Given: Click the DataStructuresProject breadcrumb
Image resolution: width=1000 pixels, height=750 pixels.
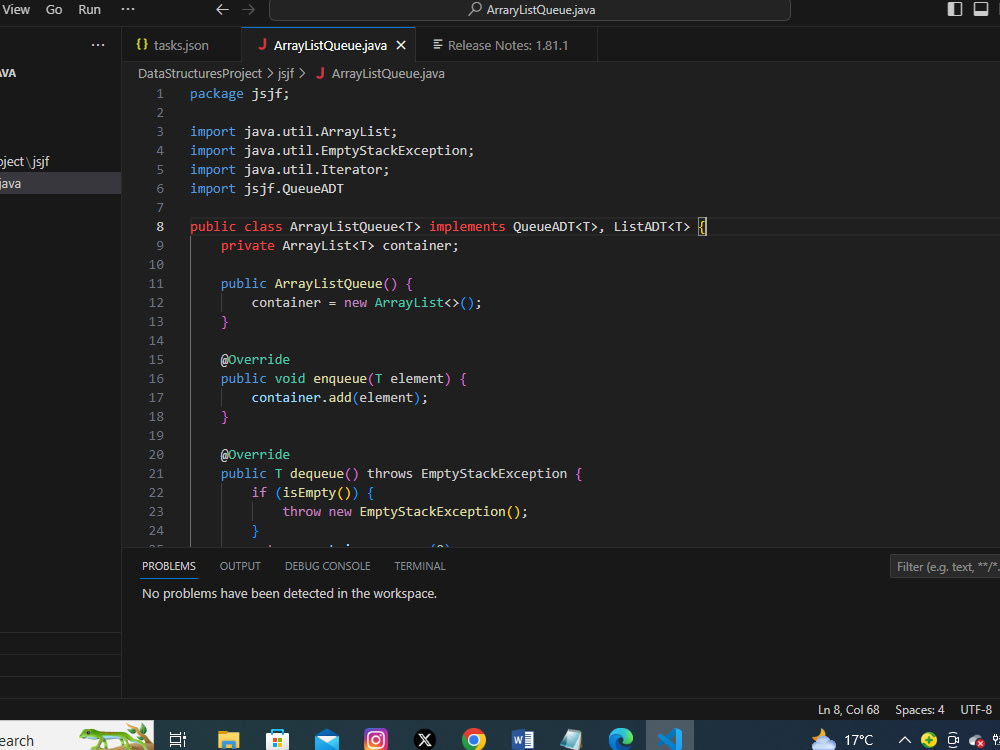Looking at the screenshot, I should point(200,74).
